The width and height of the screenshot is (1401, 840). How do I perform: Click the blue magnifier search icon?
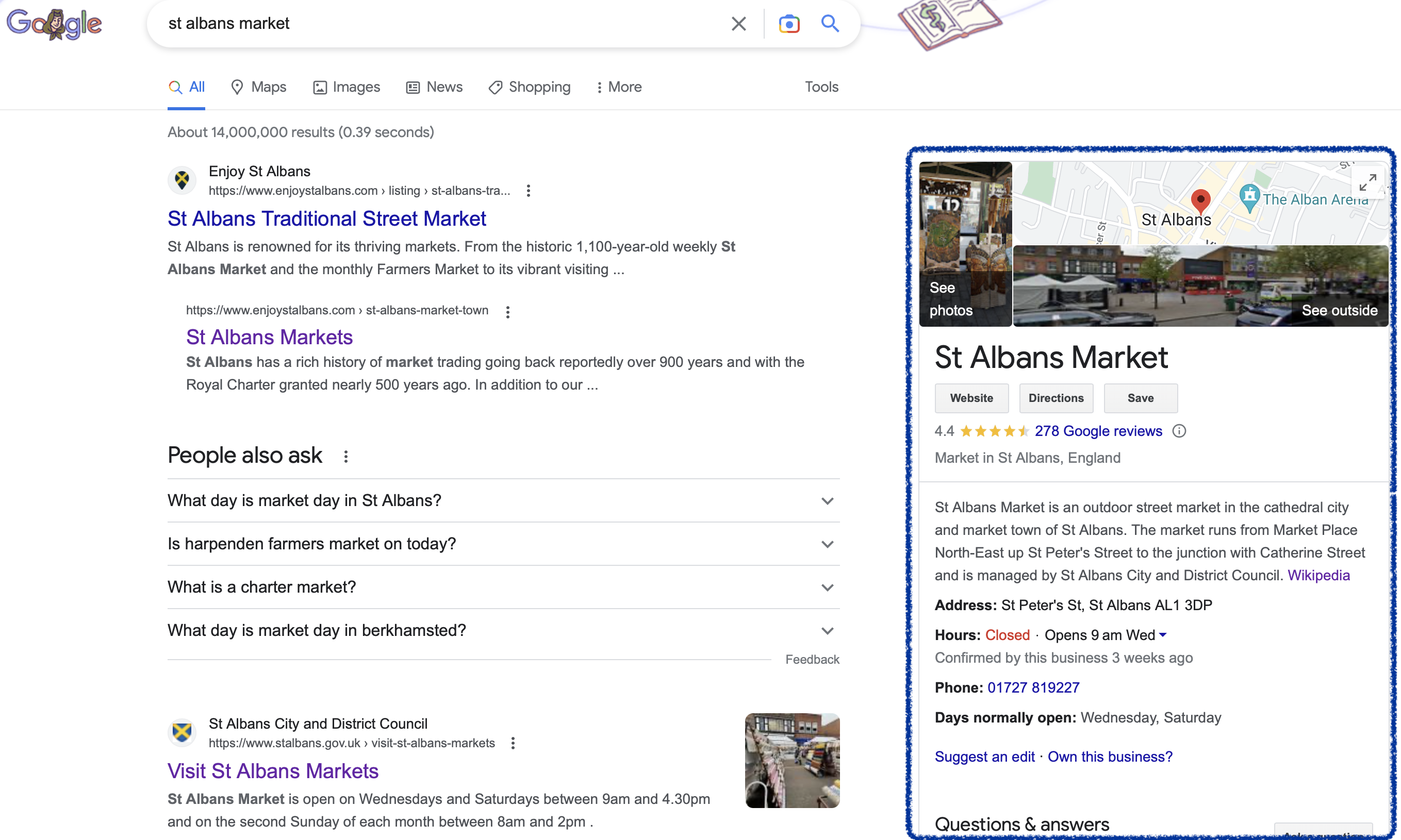click(x=830, y=23)
